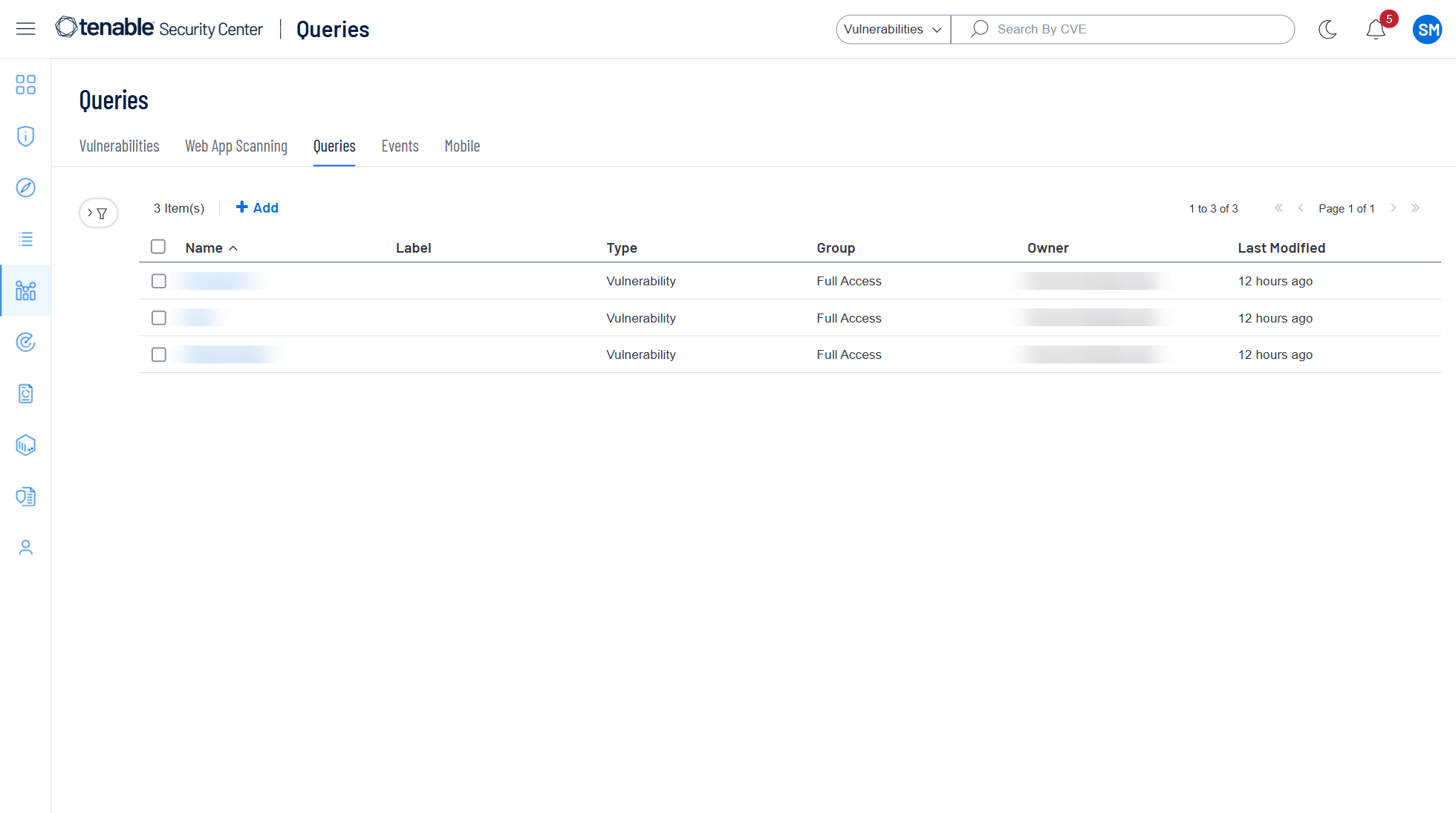
Task: Check the second query row checkbox
Action: [x=158, y=318]
